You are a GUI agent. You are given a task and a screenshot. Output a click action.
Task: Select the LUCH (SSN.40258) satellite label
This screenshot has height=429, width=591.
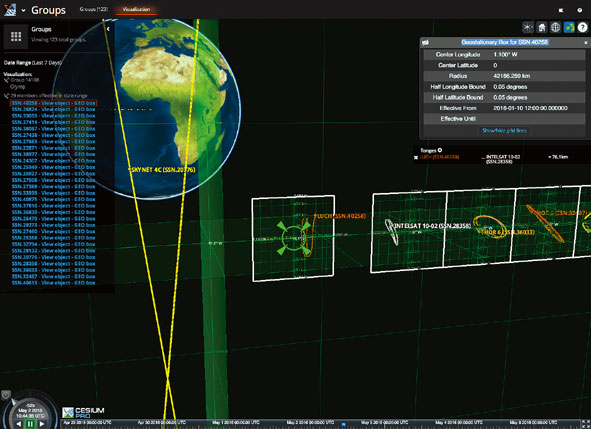coord(340,216)
